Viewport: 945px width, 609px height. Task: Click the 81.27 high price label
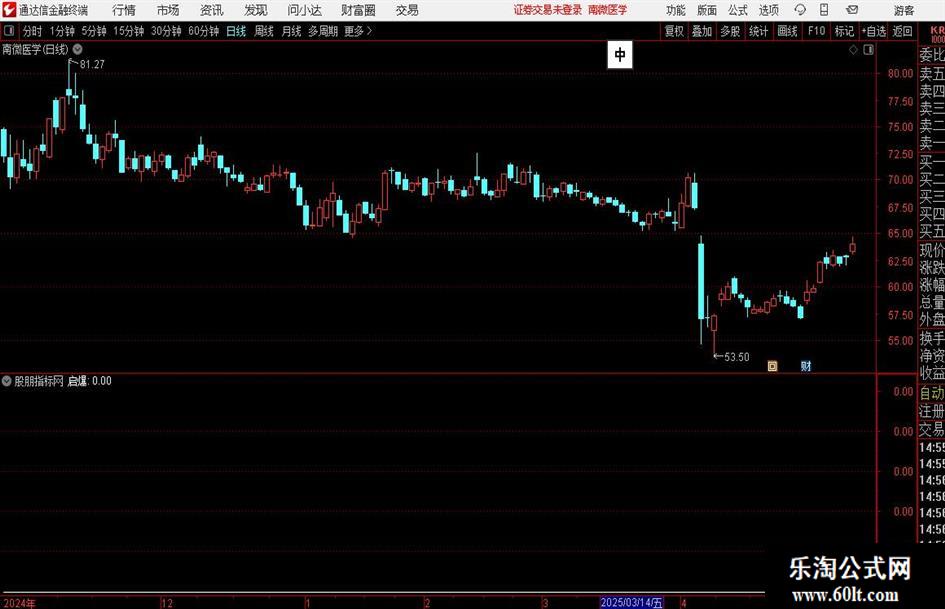[92, 64]
